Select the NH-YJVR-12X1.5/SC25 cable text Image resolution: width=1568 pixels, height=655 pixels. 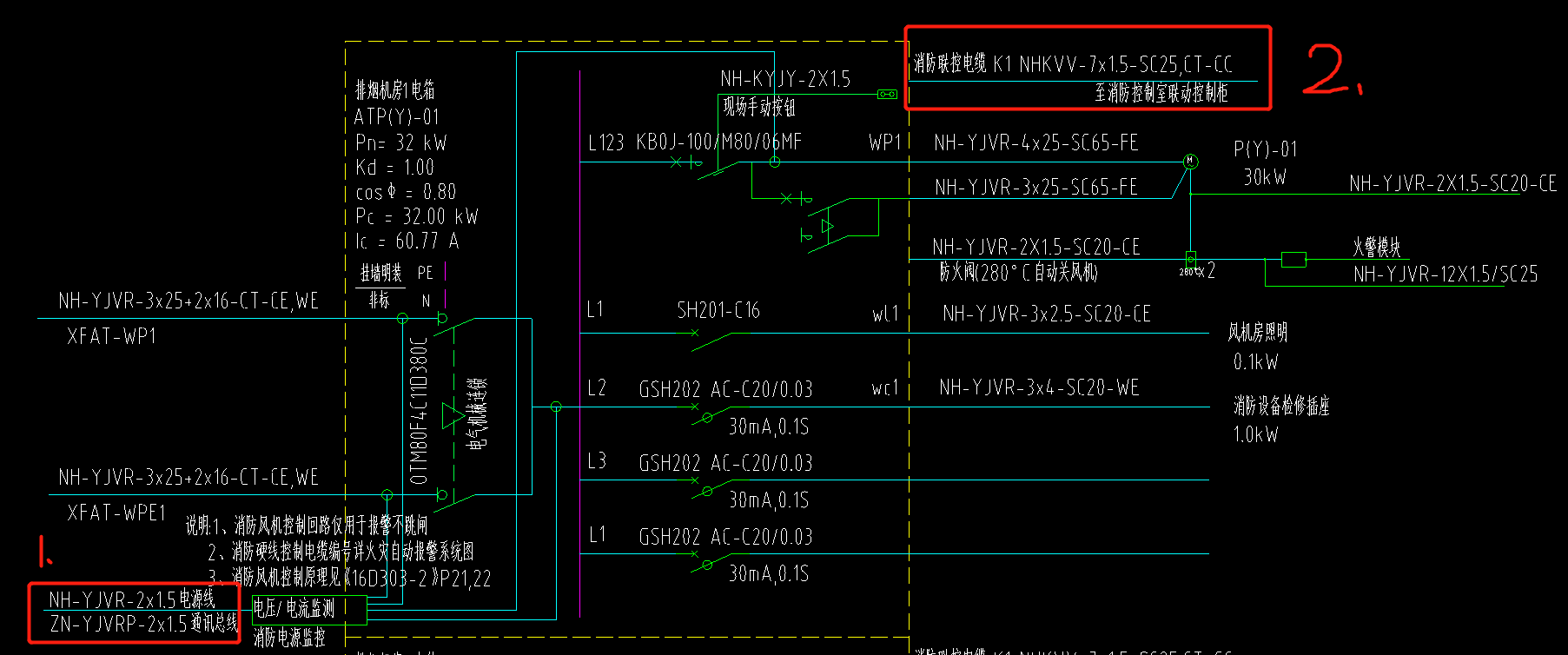pyautogui.click(x=1446, y=275)
